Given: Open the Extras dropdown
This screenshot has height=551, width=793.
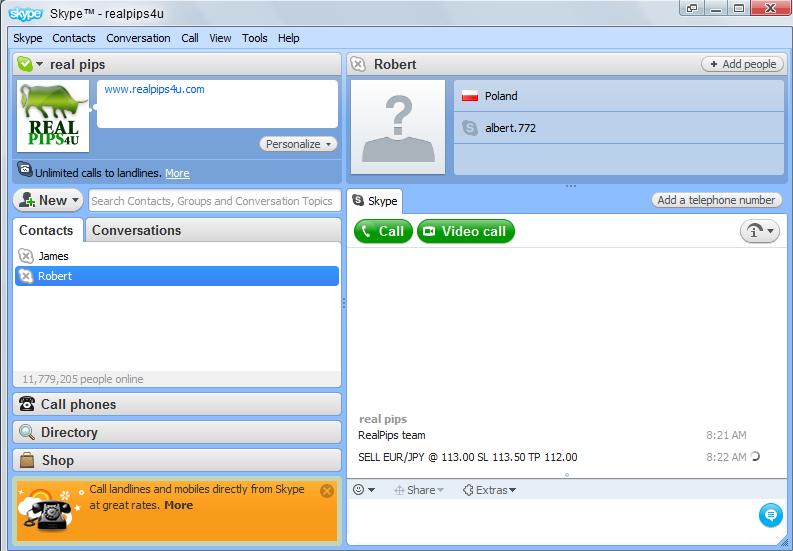Looking at the screenshot, I should [489, 490].
